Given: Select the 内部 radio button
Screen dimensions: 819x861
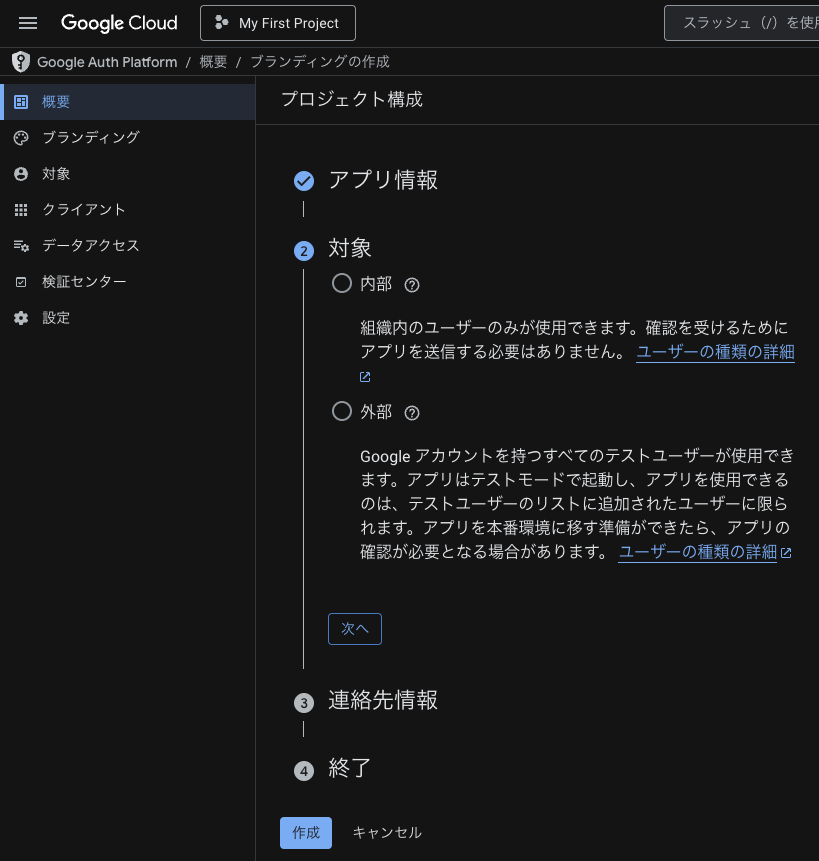Looking at the screenshot, I should 341,283.
